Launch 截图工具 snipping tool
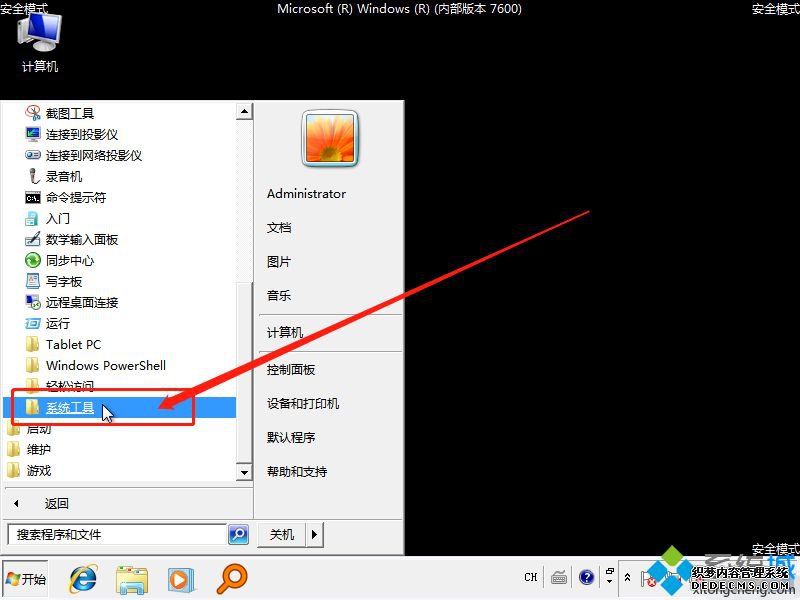 (x=69, y=113)
